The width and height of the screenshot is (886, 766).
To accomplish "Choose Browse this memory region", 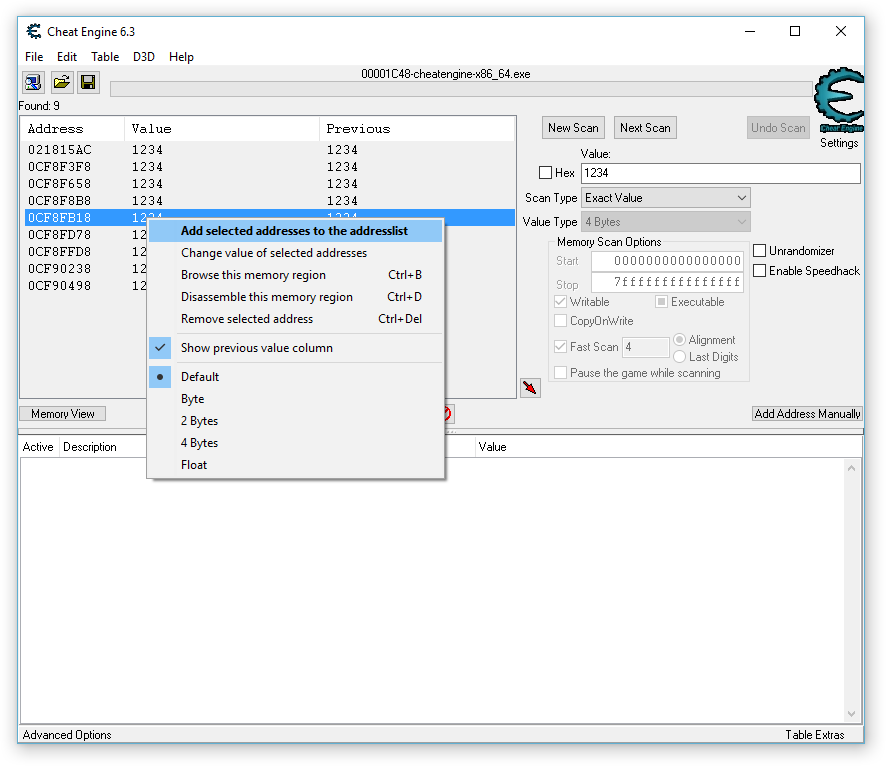I will [x=295, y=275].
